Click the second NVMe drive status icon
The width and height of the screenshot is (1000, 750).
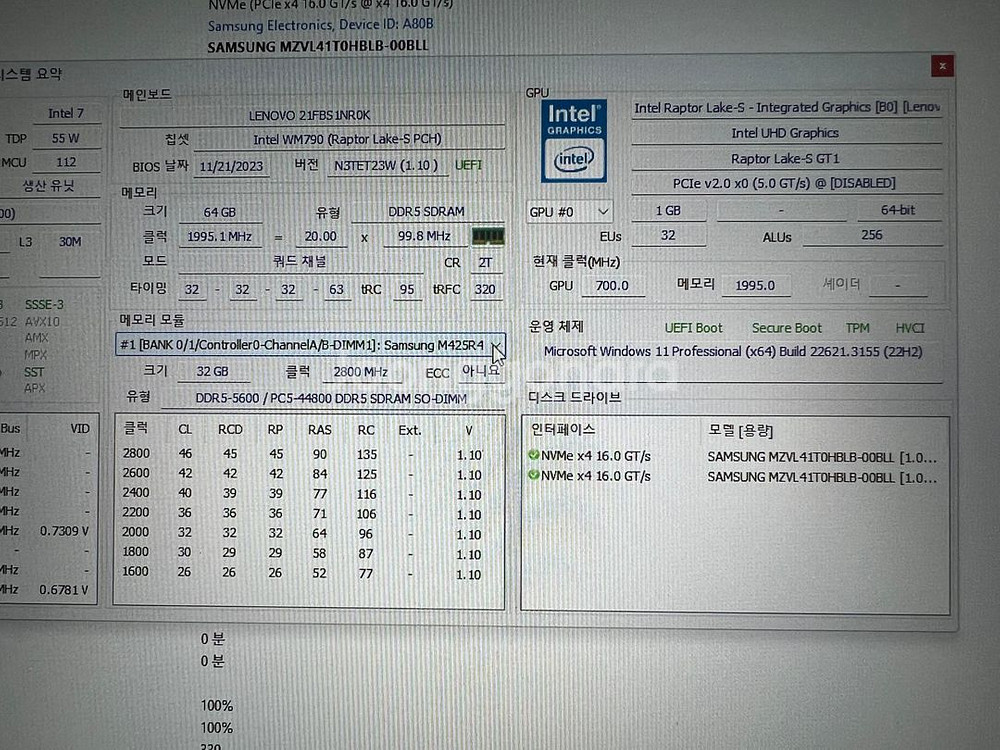click(x=534, y=475)
